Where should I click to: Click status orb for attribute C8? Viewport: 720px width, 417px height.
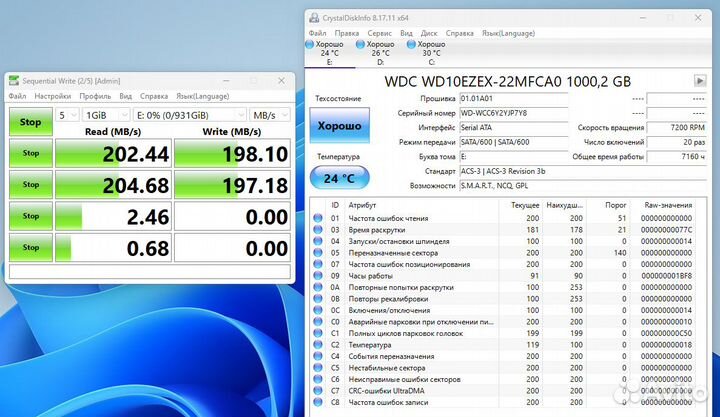tap(318, 402)
